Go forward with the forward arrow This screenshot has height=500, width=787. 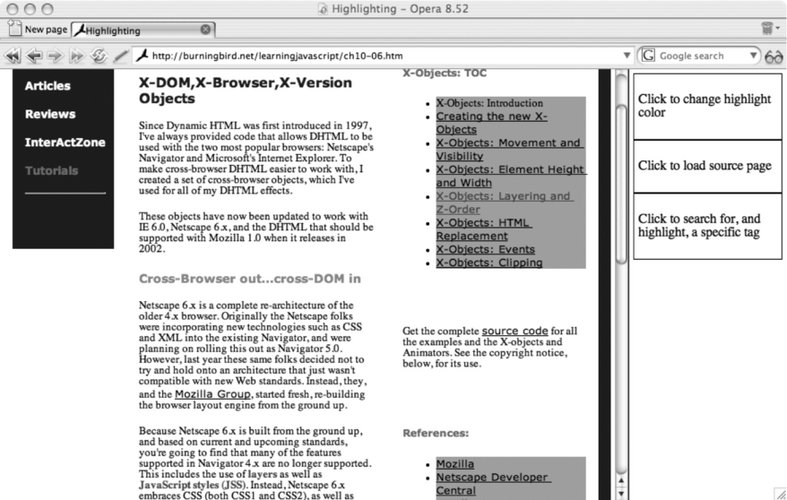click(55, 56)
